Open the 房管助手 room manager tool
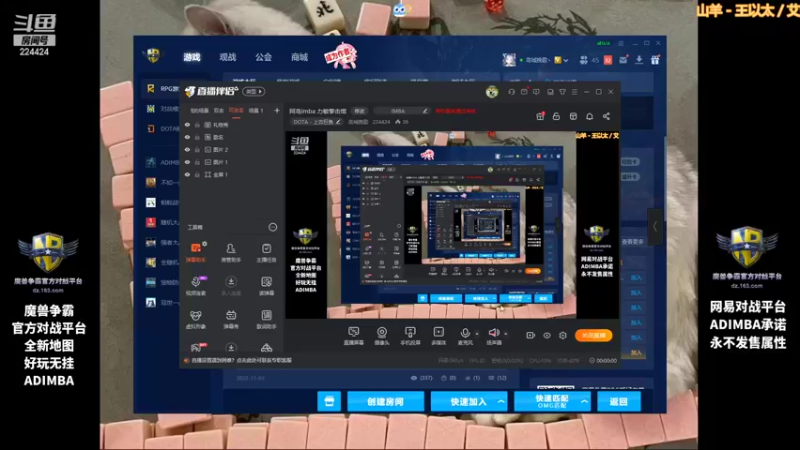This screenshot has width=800, height=450. coord(231,252)
